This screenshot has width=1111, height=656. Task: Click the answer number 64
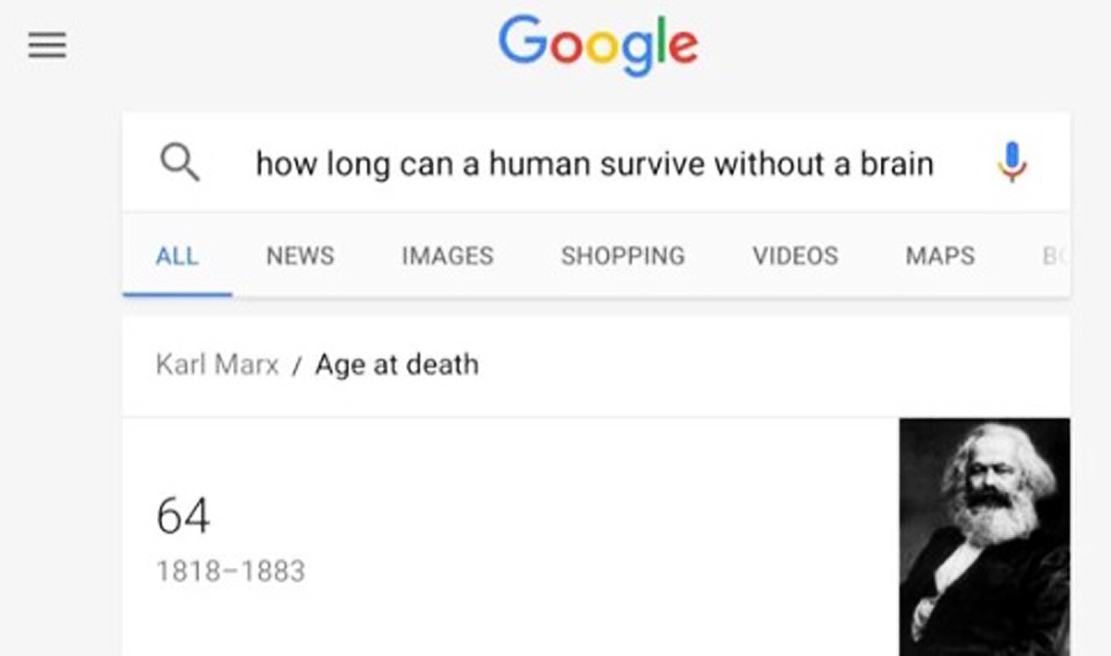pos(183,517)
